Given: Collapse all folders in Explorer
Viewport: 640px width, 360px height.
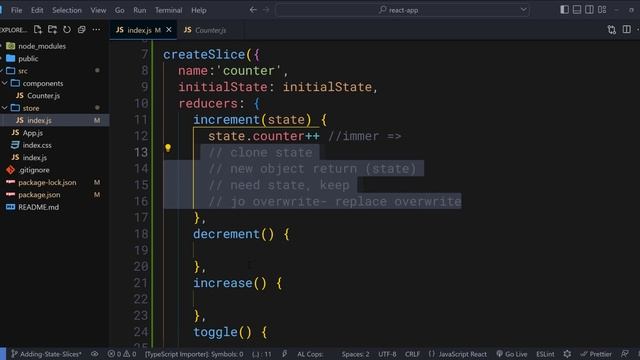Looking at the screenshot, I should [x=82, y=29].
